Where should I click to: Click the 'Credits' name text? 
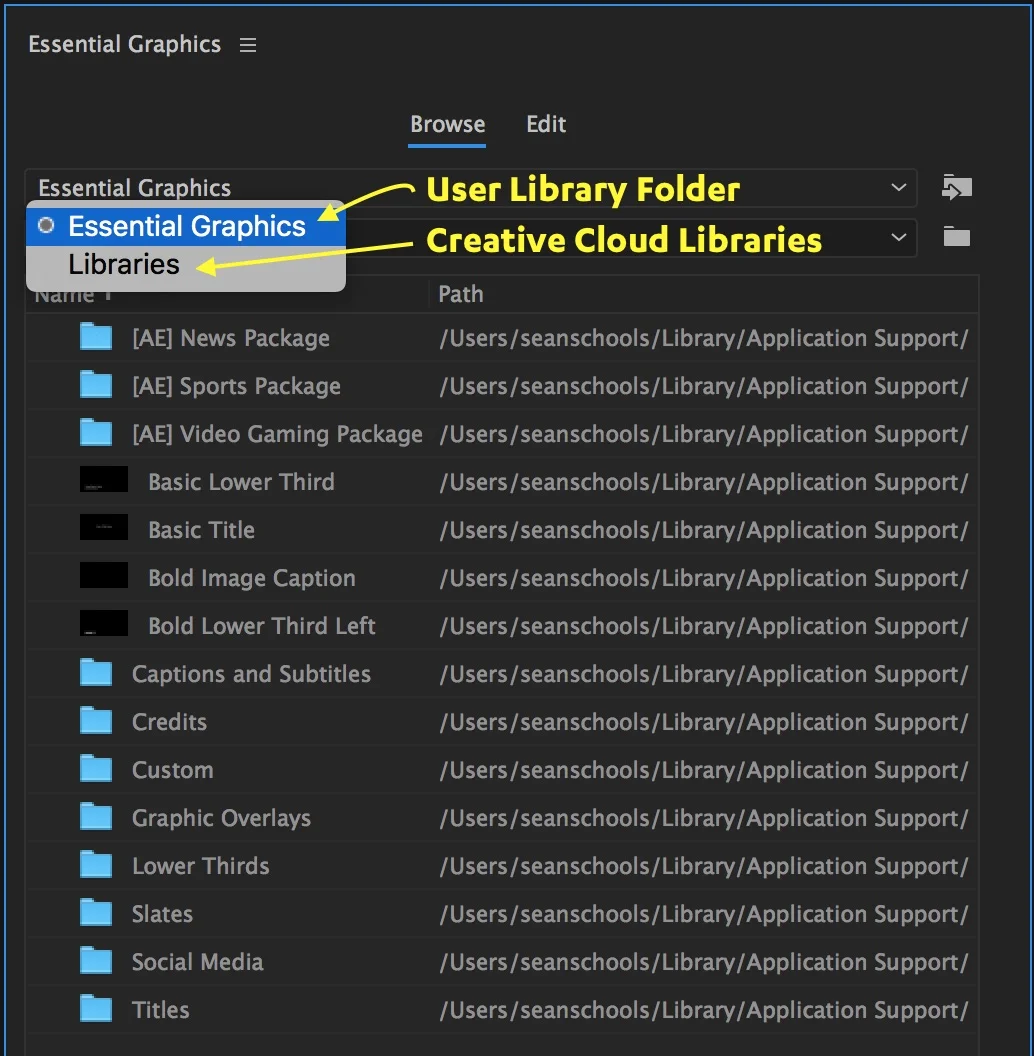point(169,722)
